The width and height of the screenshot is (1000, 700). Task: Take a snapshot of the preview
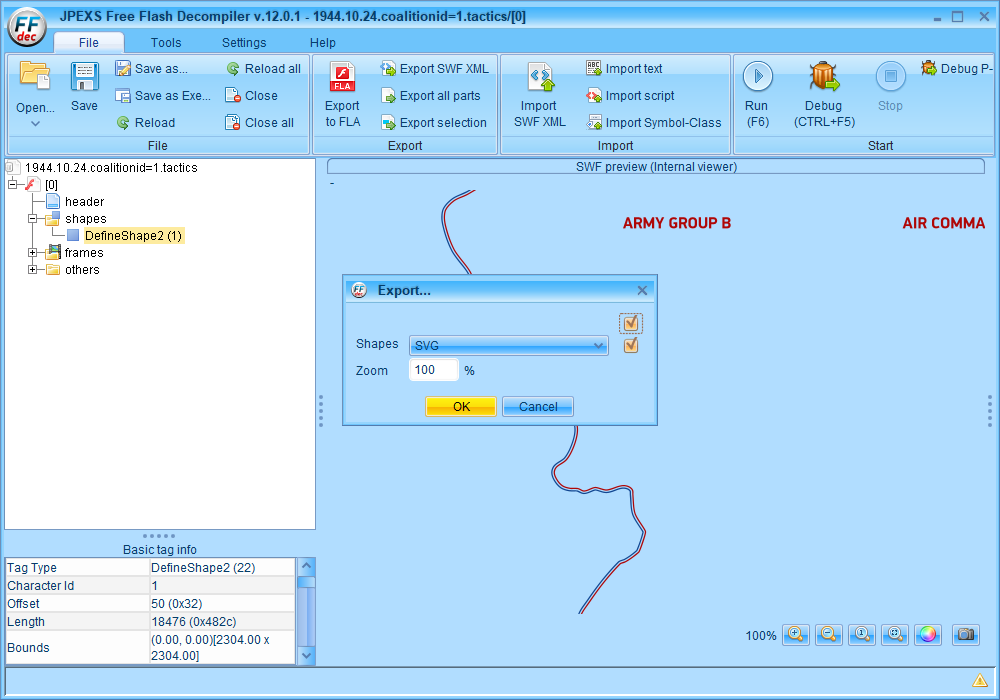[966, 634]
